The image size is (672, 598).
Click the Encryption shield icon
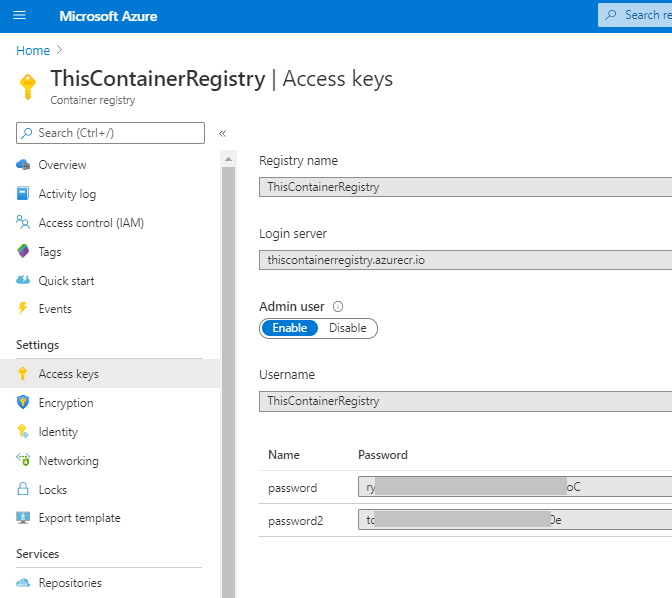pos(23,402)
